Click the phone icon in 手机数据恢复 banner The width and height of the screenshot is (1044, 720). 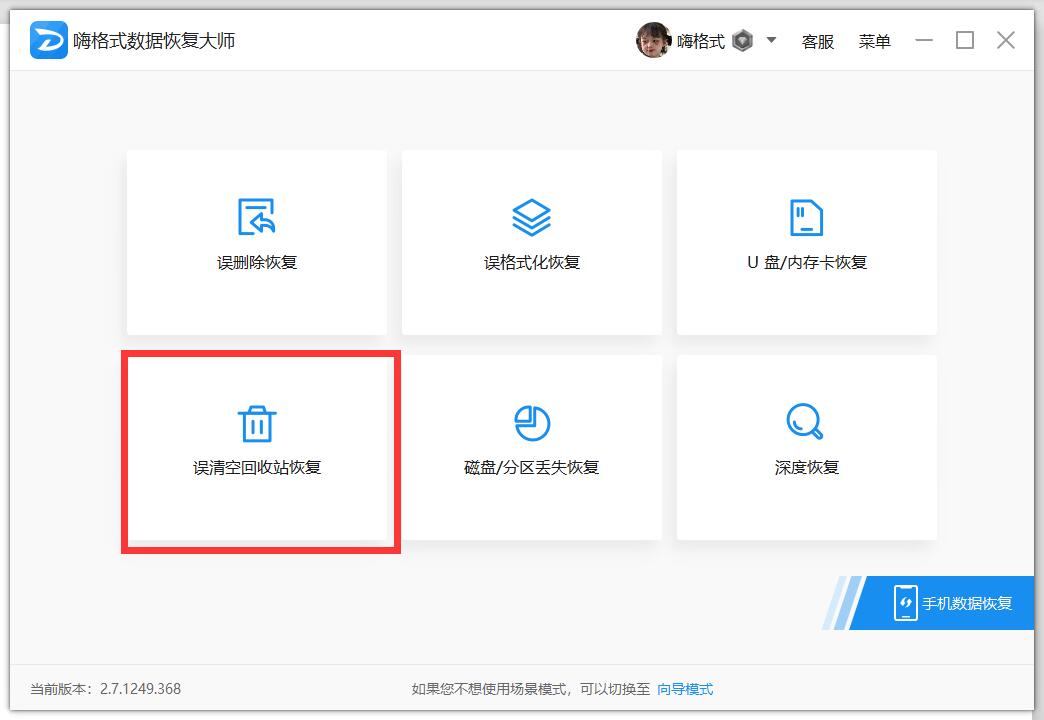pyautogui.click(x=906, y=603)
